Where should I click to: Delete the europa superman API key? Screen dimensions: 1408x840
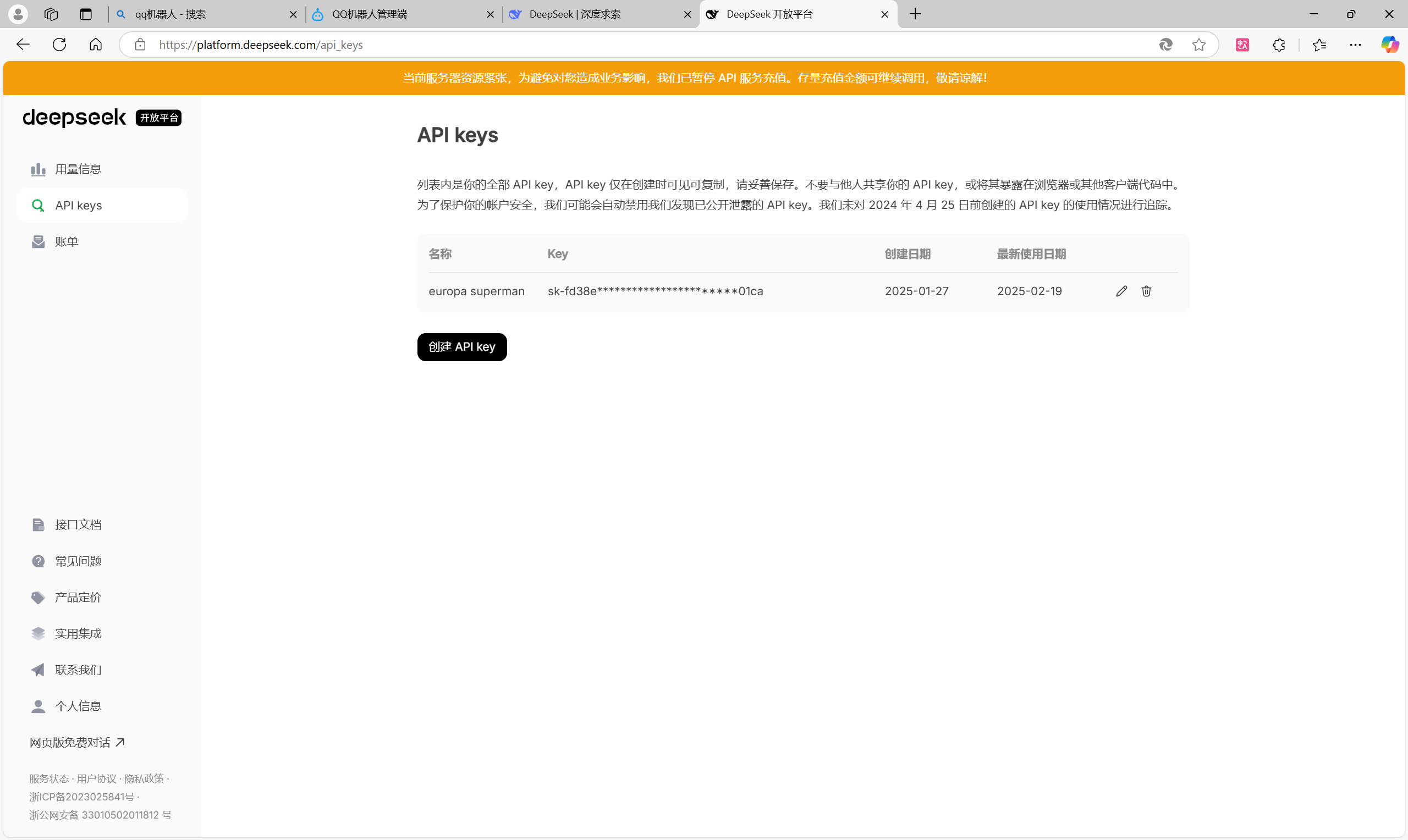coord(1146,291)
